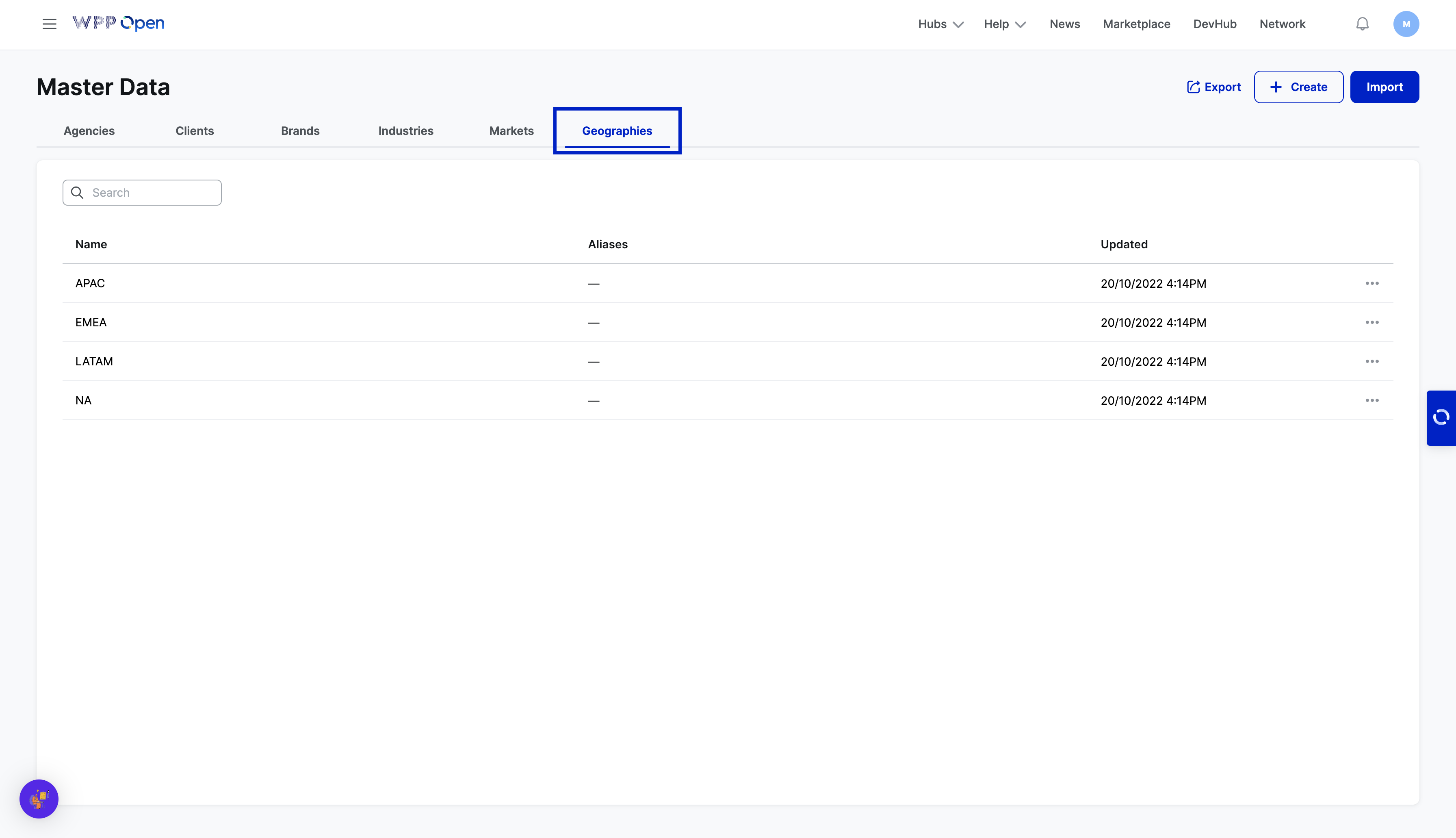
Task: Open the notifications bell
Action: [1362, 24]
